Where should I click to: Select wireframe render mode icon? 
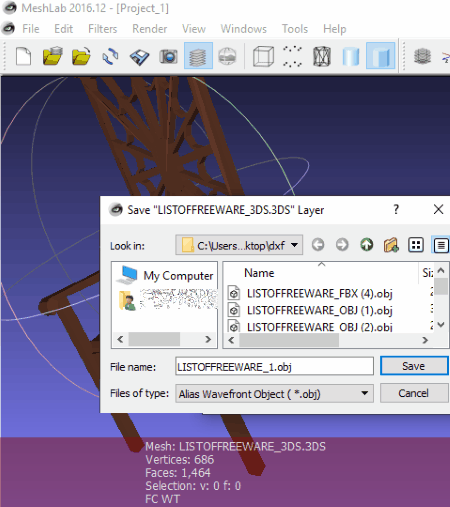322,56
